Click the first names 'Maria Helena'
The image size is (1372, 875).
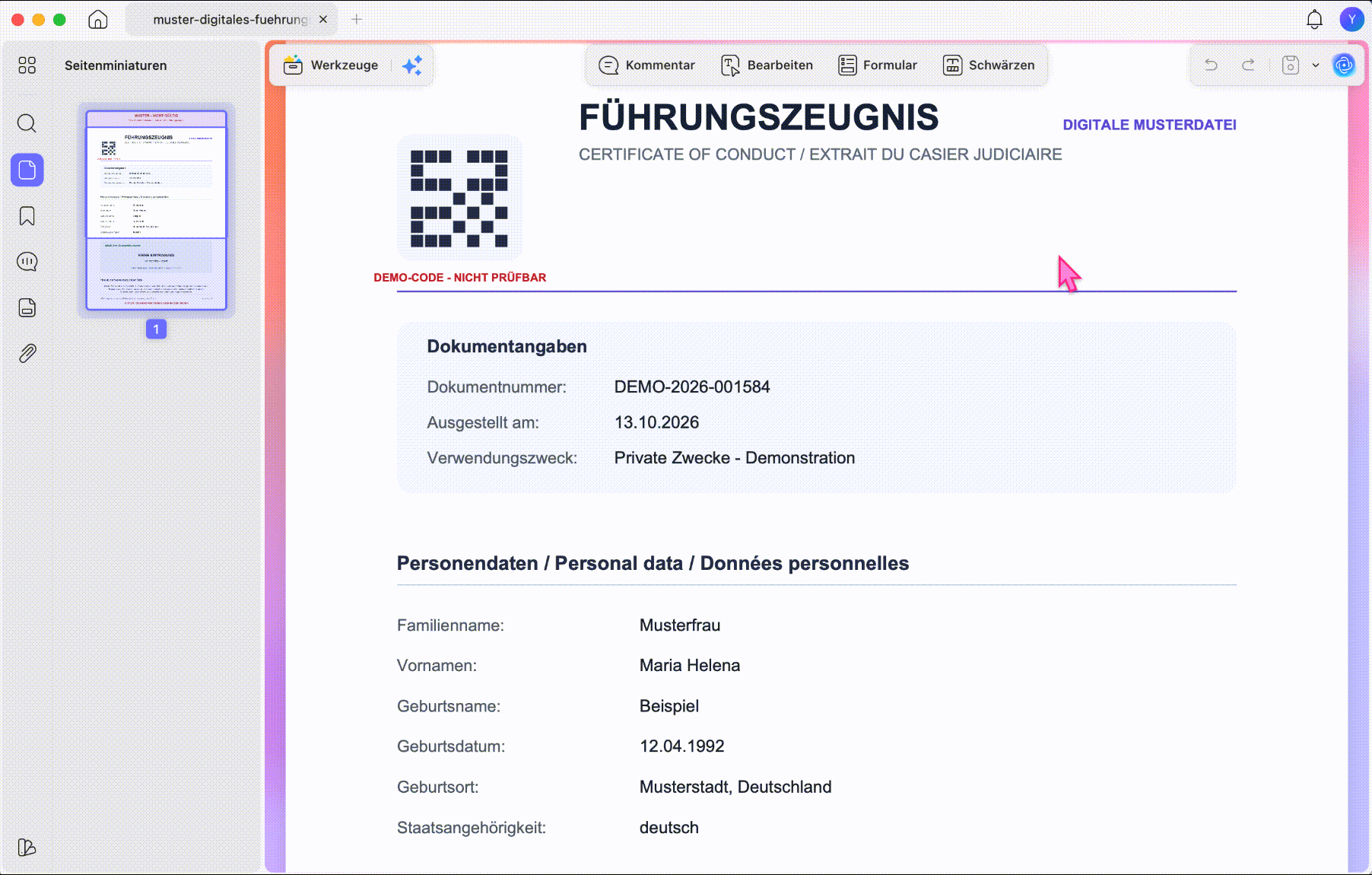coord(690,666)
